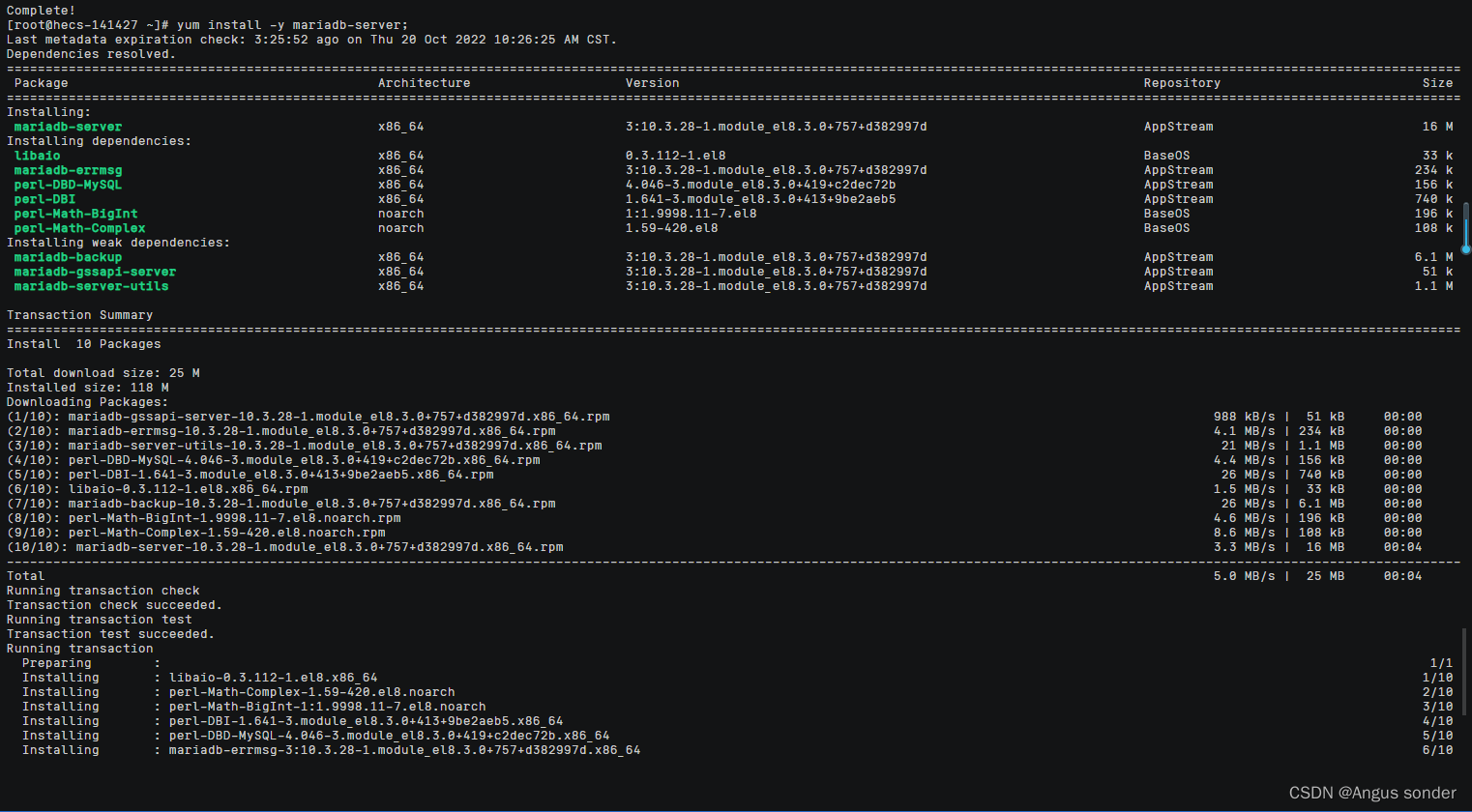This screenshot has height=812, width=1472.
Task: Select the mariadb-errmsg package name
Action: pos(67,170)
